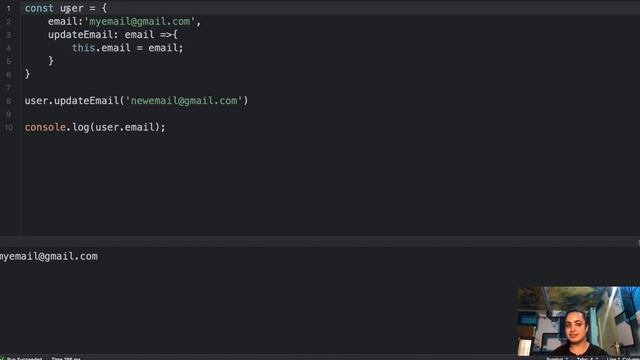This screenshot has width=640, height=360.
Task: Click the closing brace on line 5
Action: (51, 61)
